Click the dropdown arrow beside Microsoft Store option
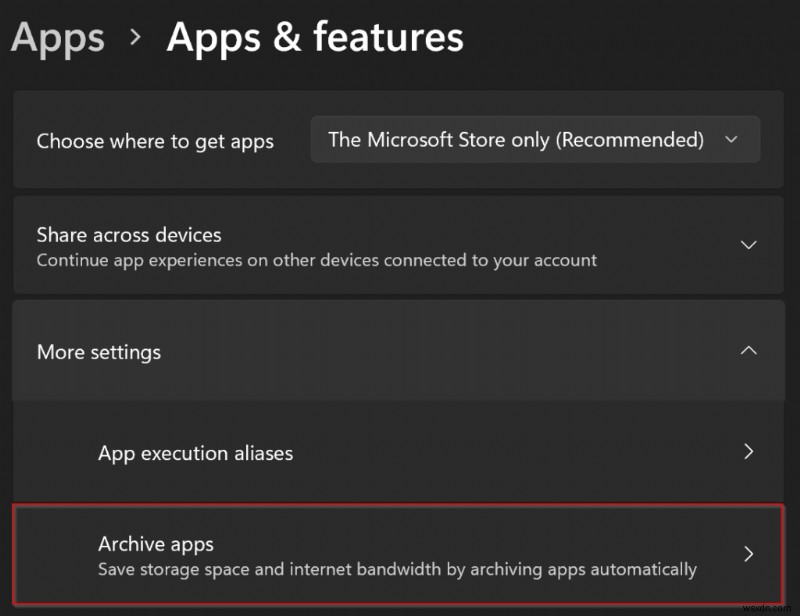The image size is (800, 616). point(733,140)
